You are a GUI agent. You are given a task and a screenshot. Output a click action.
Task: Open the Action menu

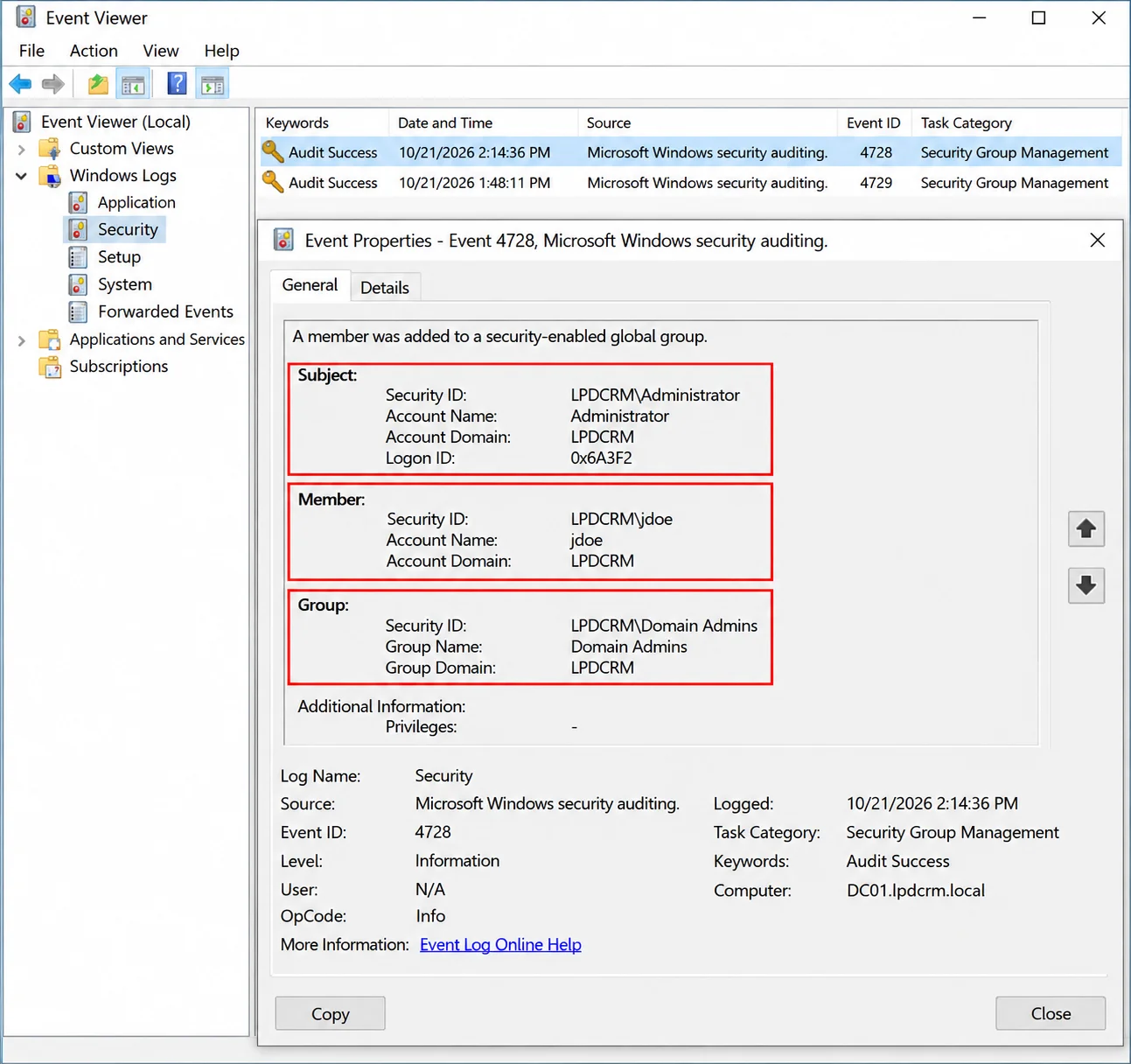pyautogui.click(x=94, y=51)
